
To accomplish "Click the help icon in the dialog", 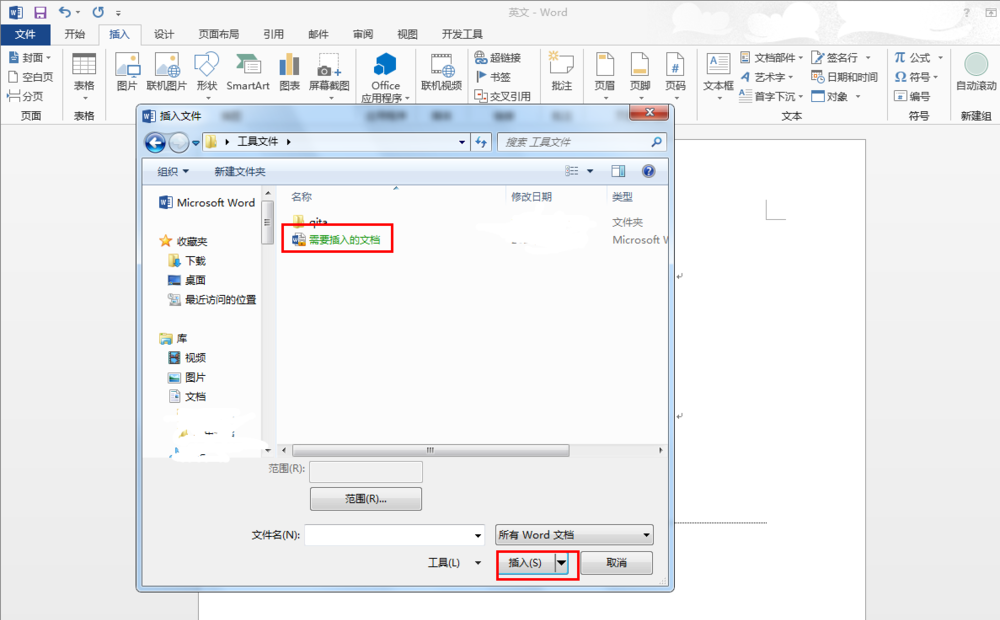I will click(649, 170).
